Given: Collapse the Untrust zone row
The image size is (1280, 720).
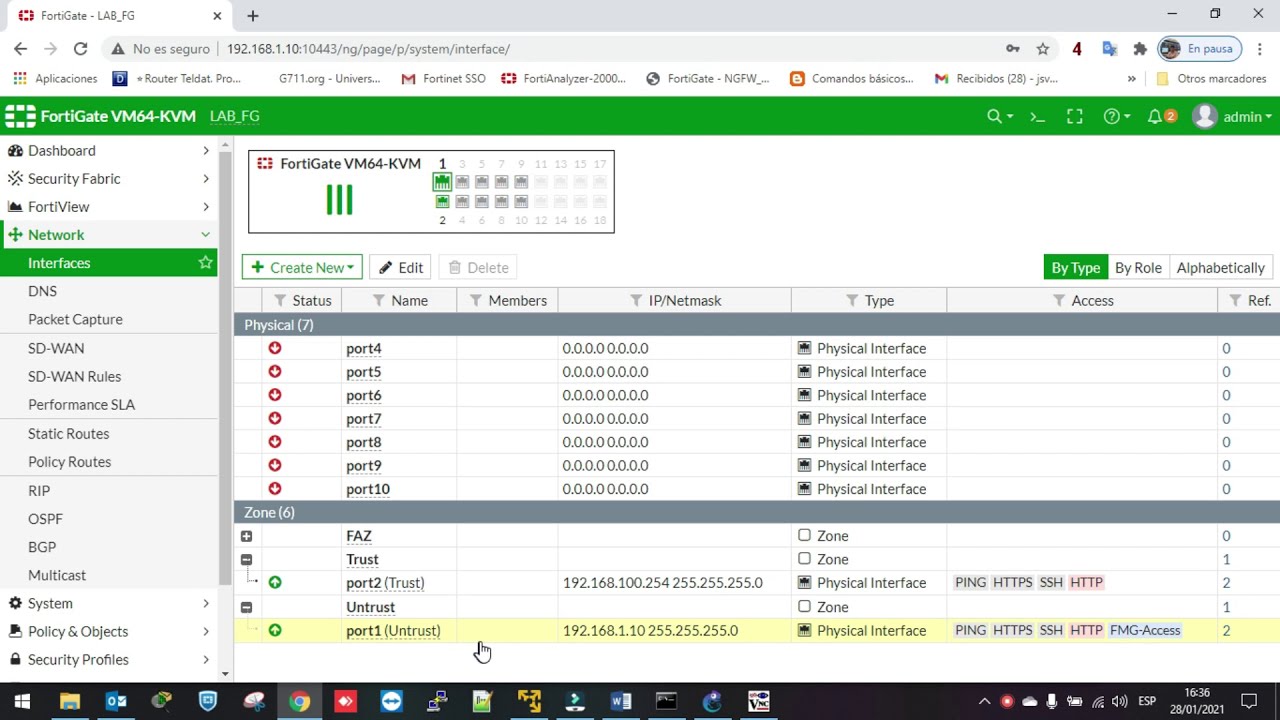Looking at the screenshot, I should 246,607.
